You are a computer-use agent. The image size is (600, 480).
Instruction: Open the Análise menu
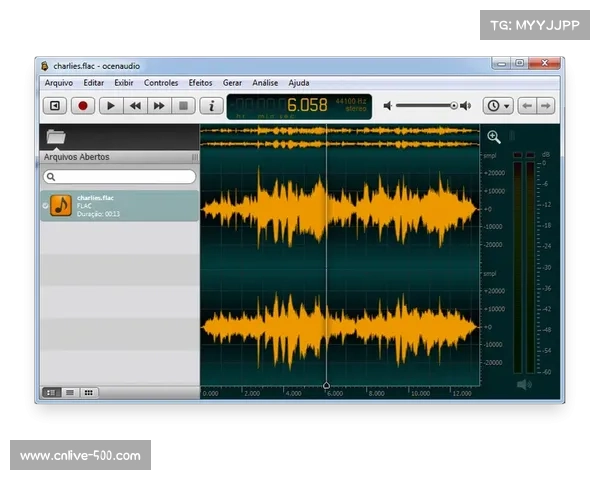coord(265,83)
